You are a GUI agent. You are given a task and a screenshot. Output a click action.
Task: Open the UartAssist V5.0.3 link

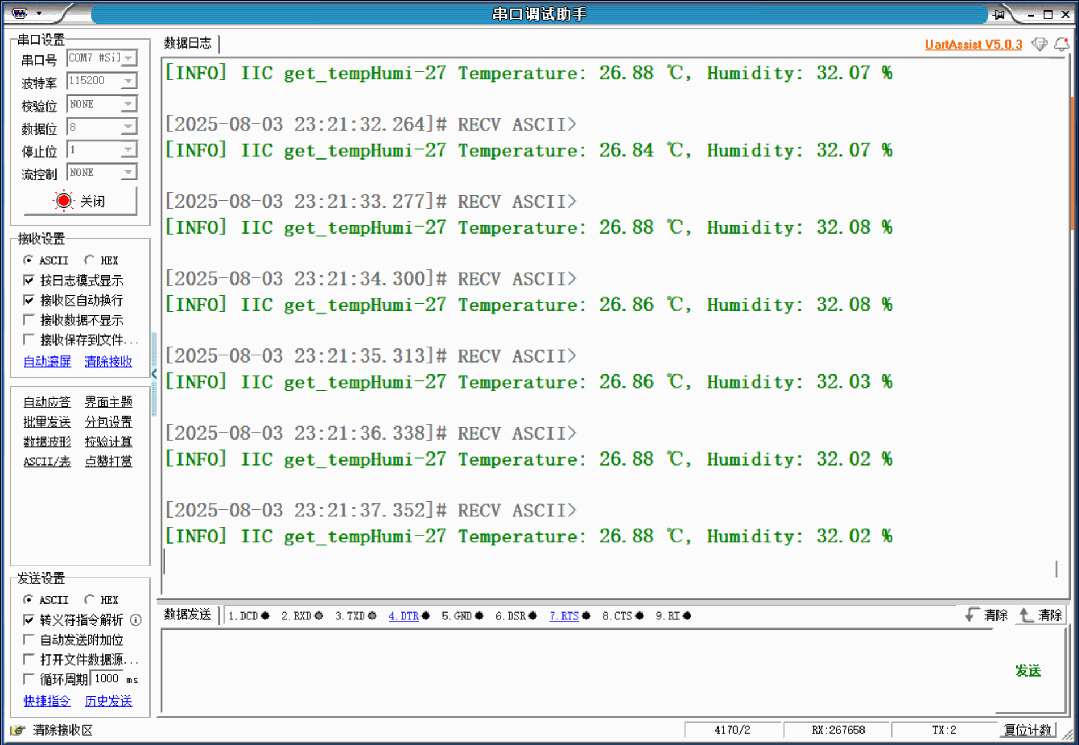(x=973, y=45)
